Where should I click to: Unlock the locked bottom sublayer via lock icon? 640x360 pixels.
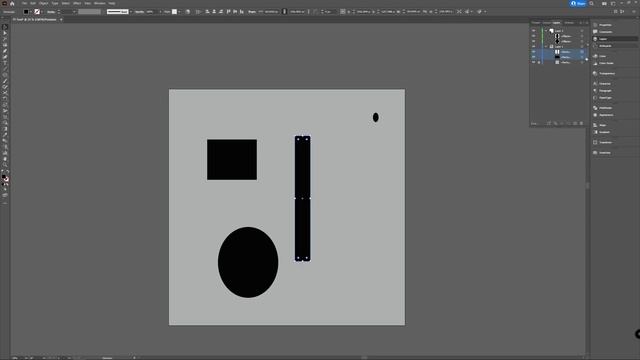(x=539, y=62)
